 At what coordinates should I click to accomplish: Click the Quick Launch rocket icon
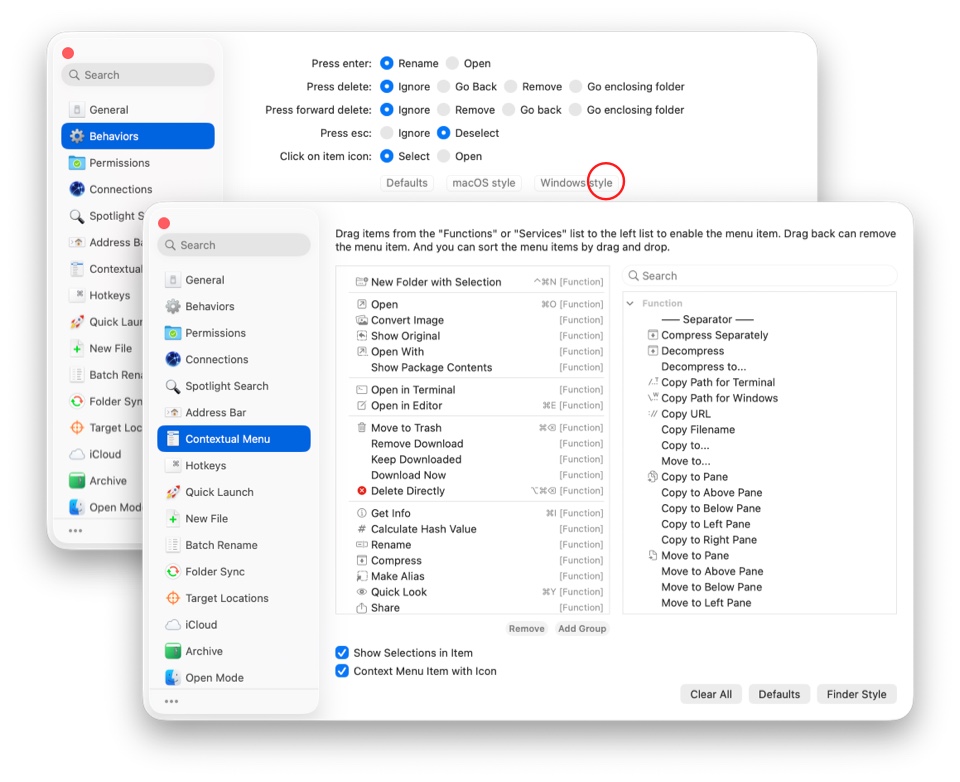[173, 492]
